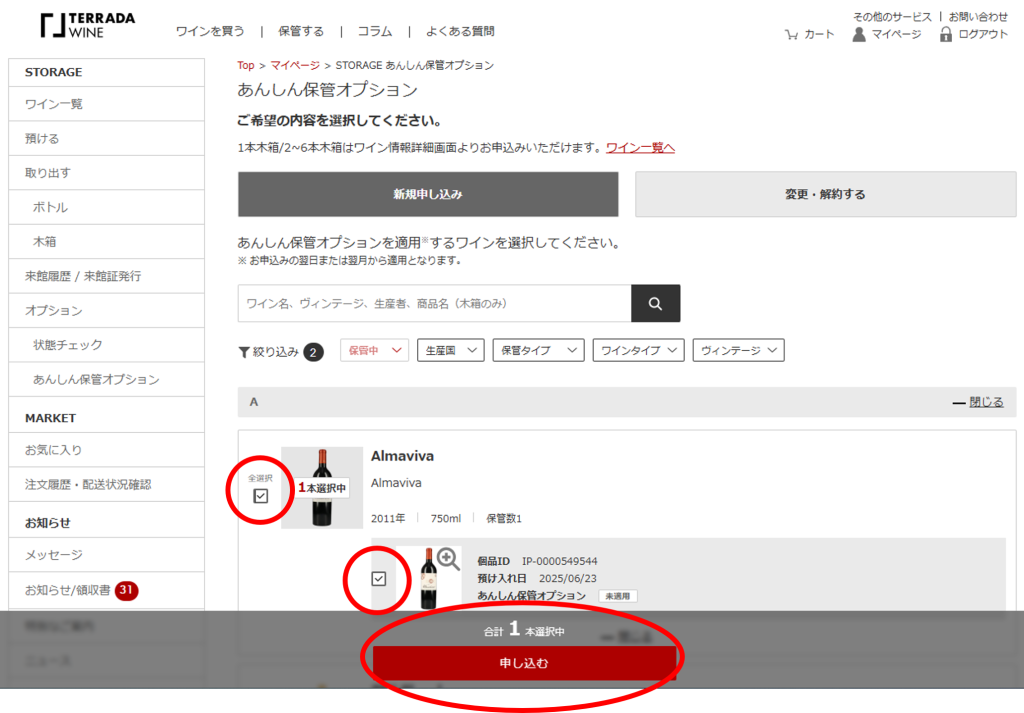Open 預ける in sidebar
Image resolution: width=1024 pixels, height=713 pixels.
click(x=106, y=138)
